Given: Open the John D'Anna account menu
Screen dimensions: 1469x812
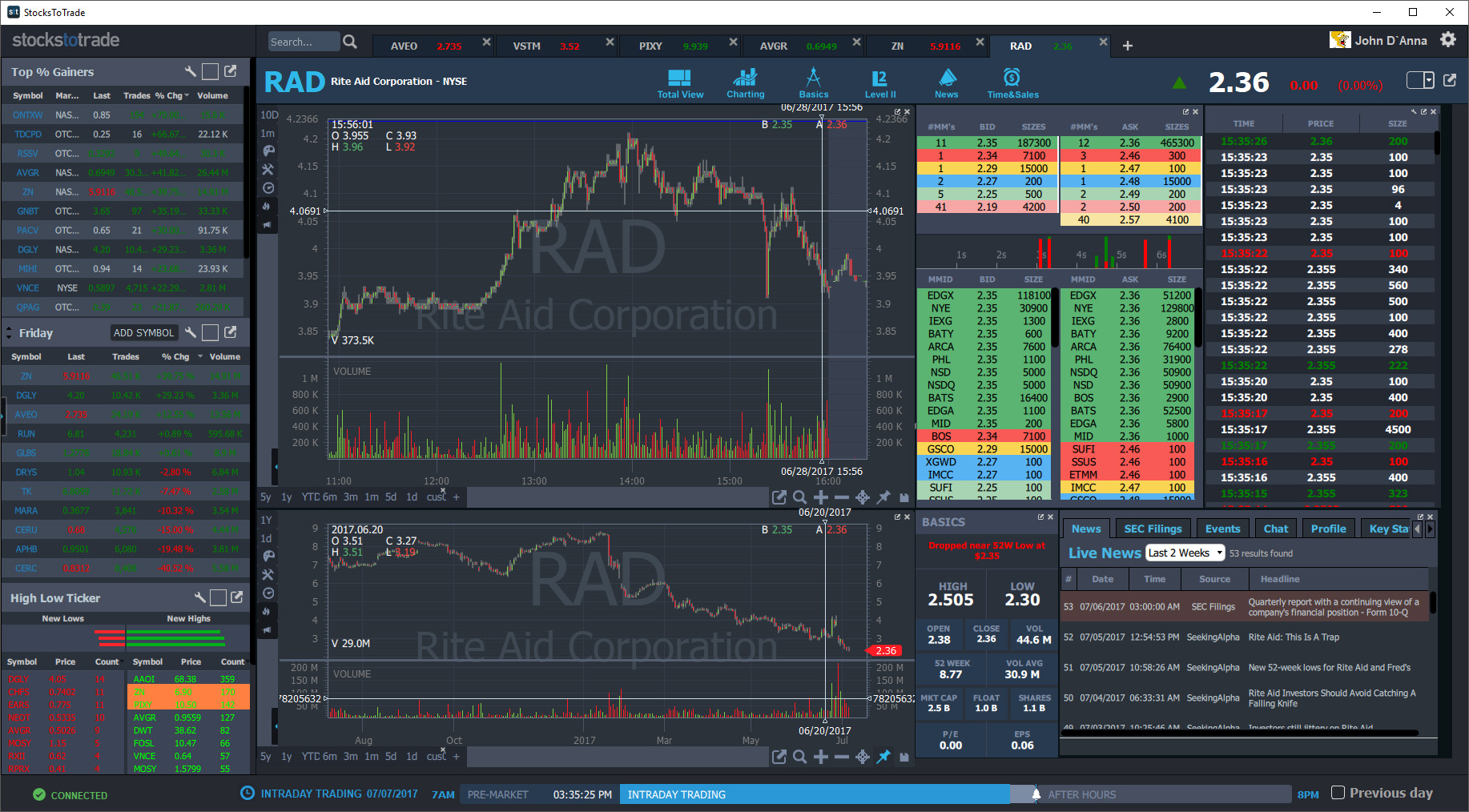Looking at the screenshot, I should [1378, 40].
